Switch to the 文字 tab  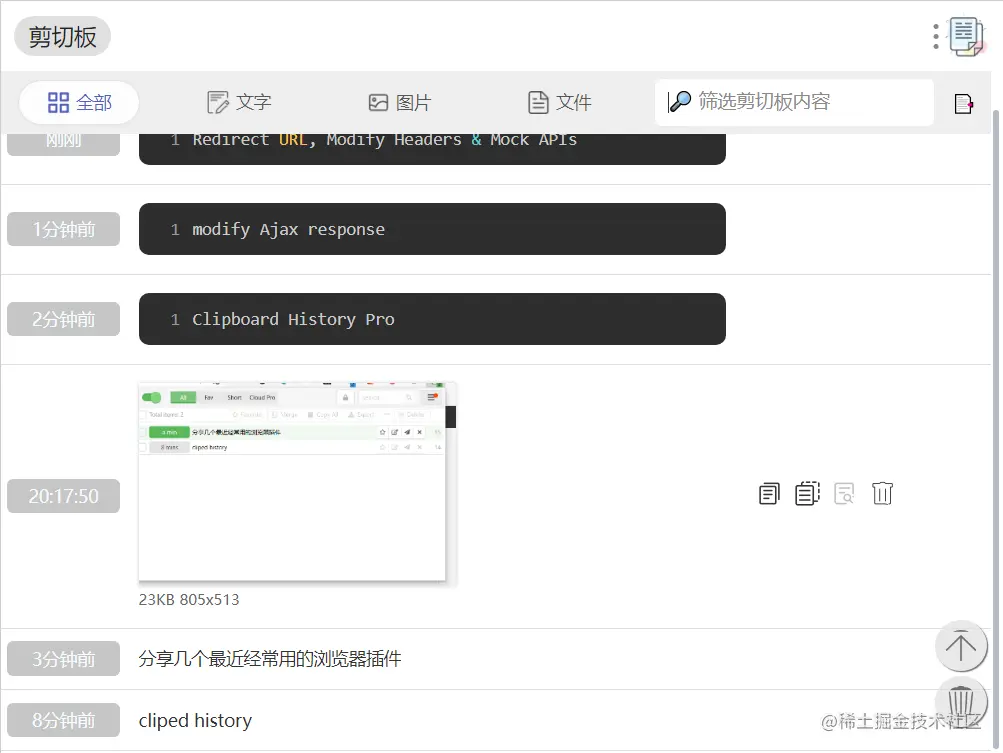(x=239, y=102)
